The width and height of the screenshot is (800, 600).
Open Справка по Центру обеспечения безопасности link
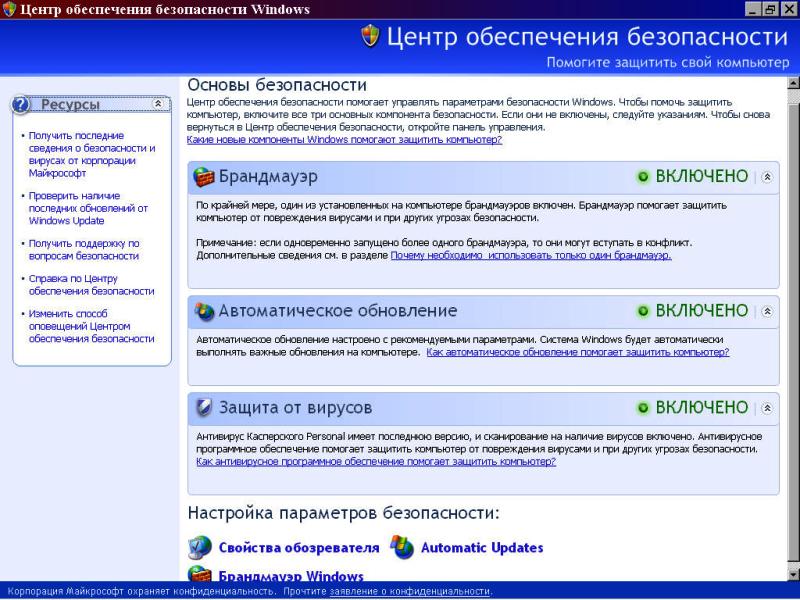91,285
